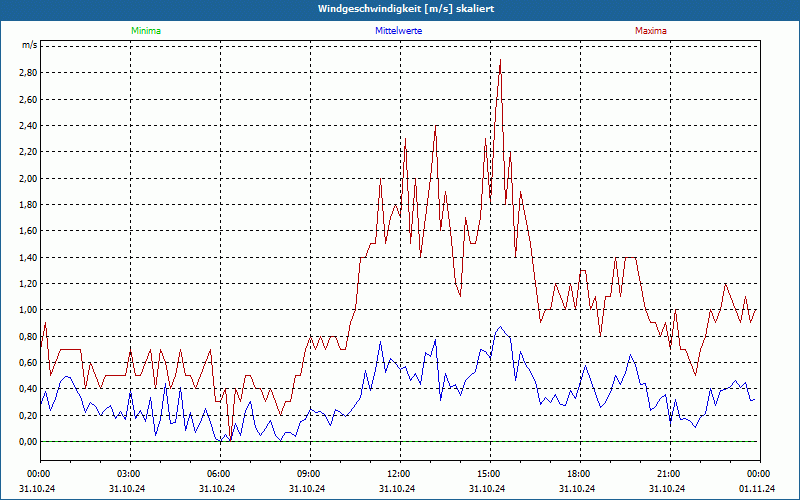Click the '01.11.24' date label
The image size is (800, 500).
click(757, 488)
